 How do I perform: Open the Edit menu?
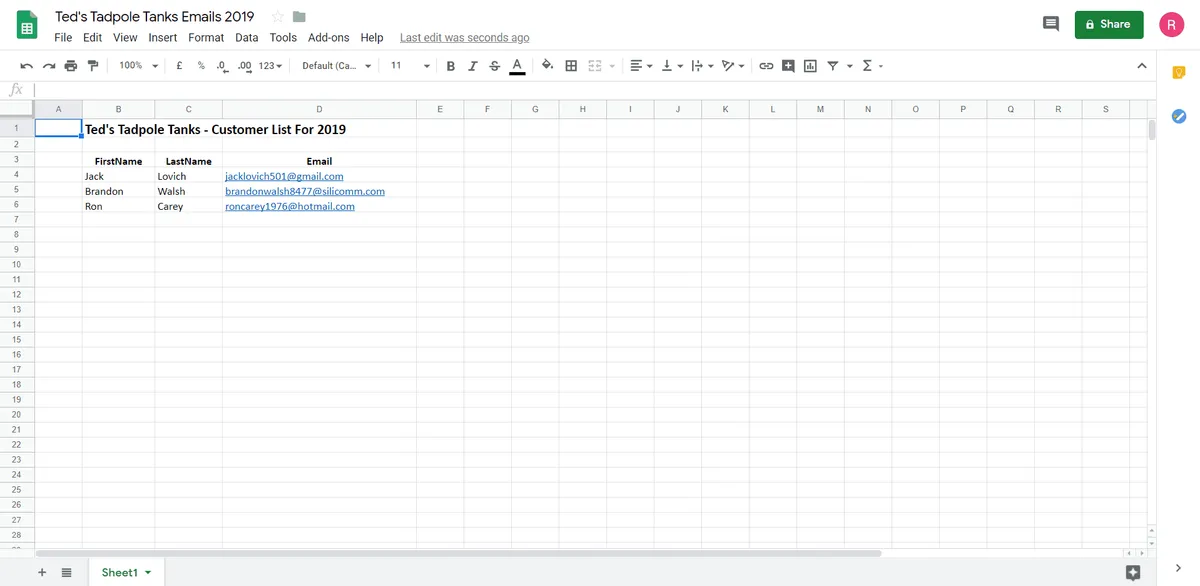tap(93, 37)
